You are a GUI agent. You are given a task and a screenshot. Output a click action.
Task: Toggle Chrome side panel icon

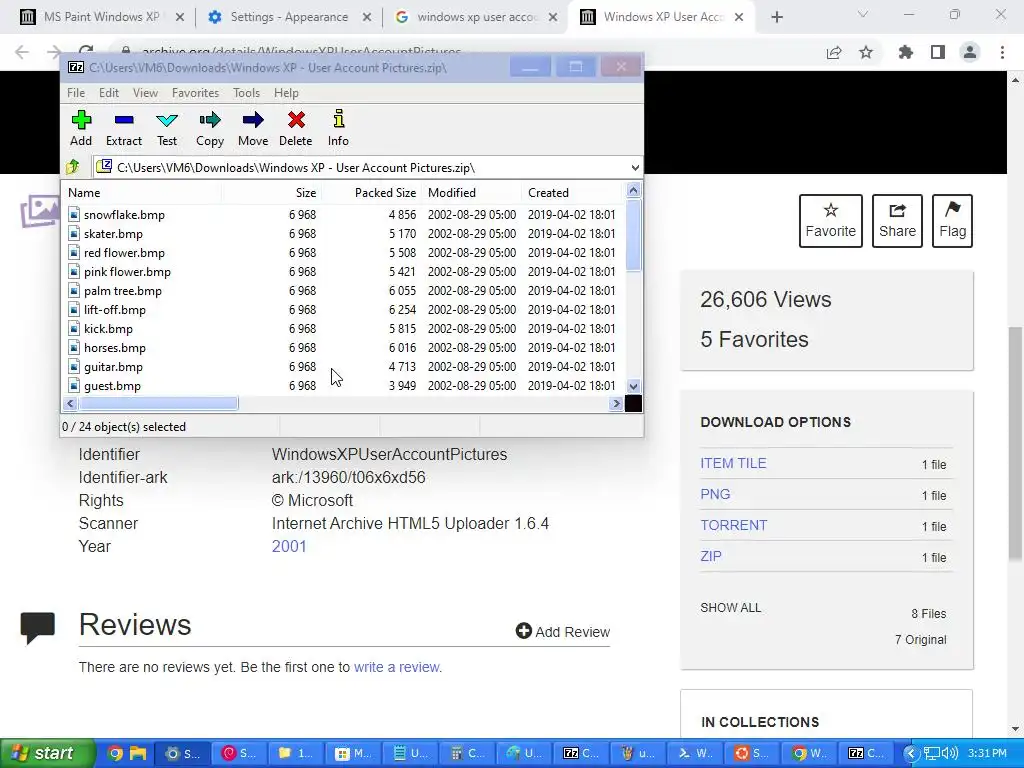(x=938, y=52)
